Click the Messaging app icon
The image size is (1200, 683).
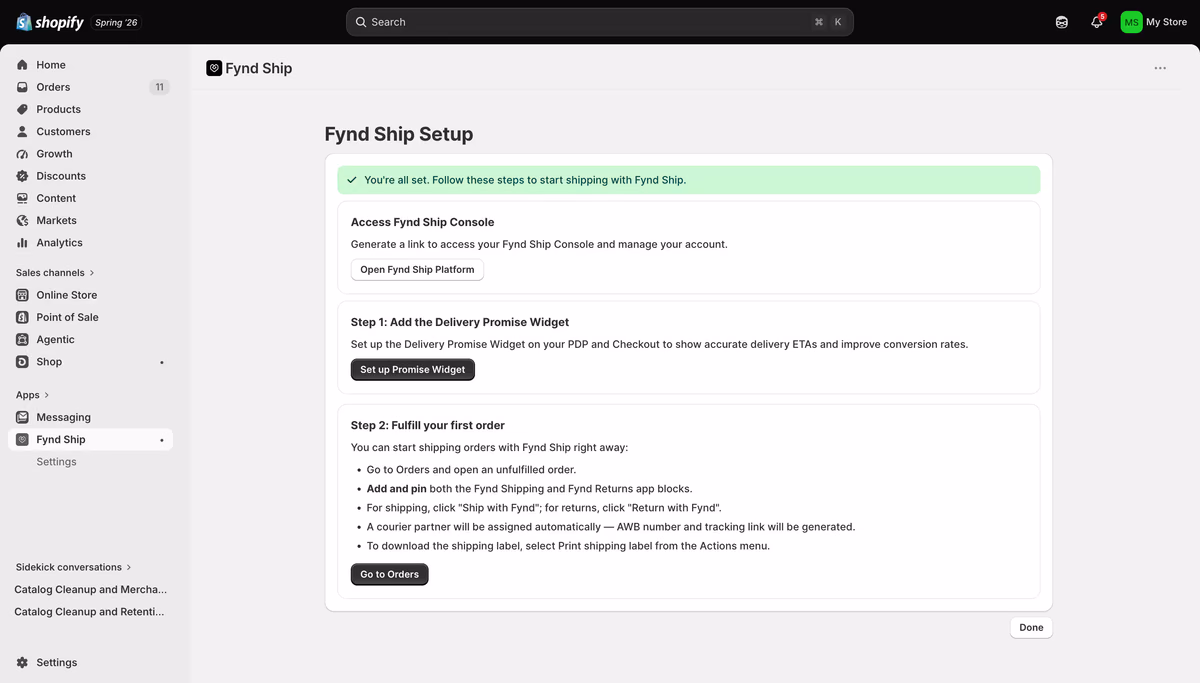(x=22, y=417)
